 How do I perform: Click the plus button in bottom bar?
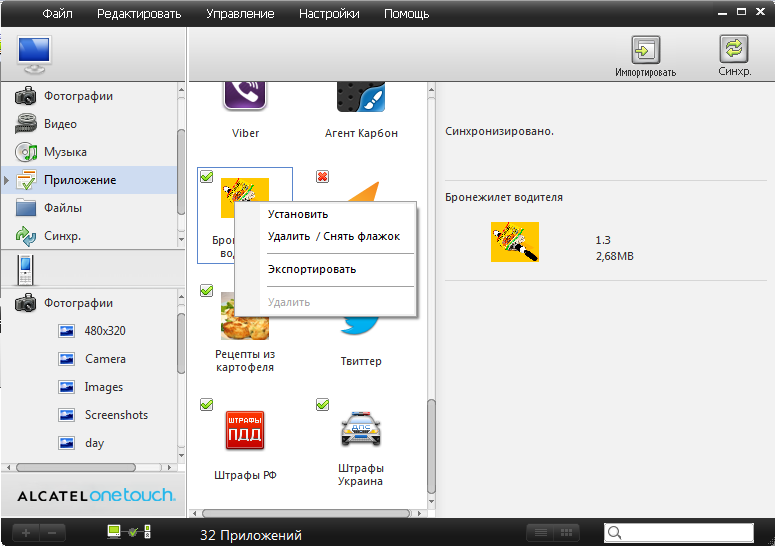26,533
